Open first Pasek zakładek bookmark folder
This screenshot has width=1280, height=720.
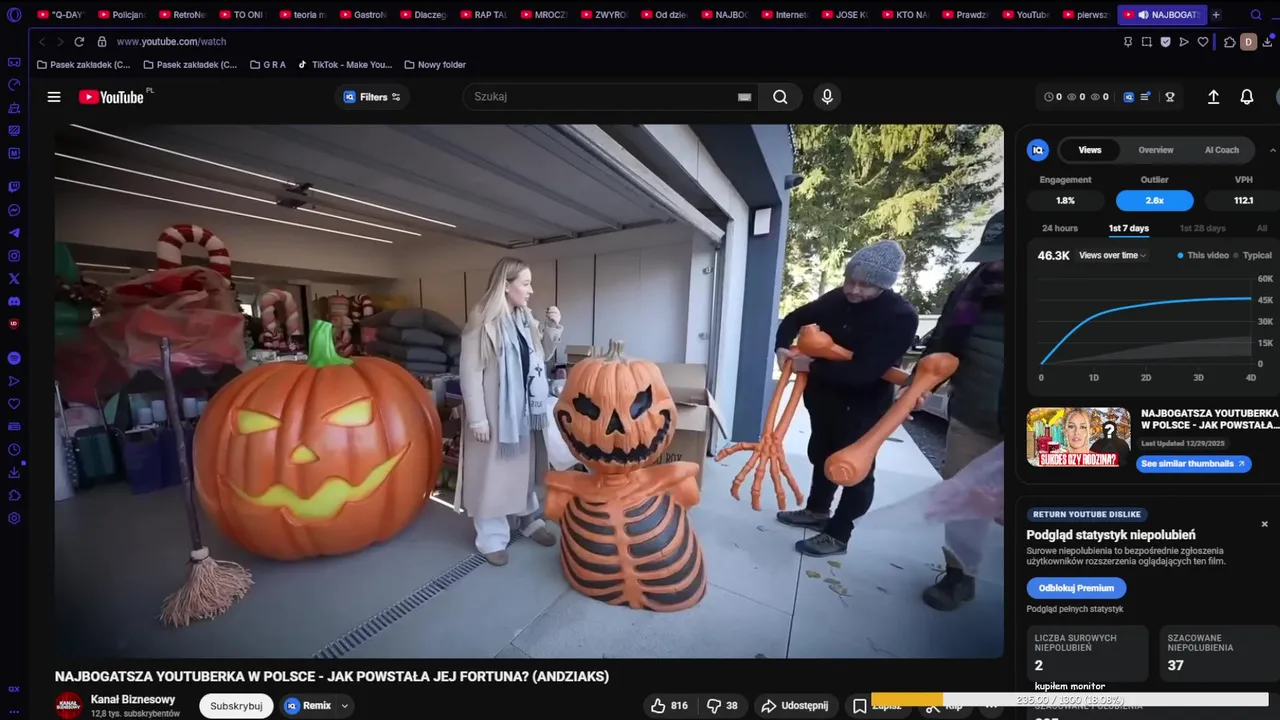(x=83, y=65)
